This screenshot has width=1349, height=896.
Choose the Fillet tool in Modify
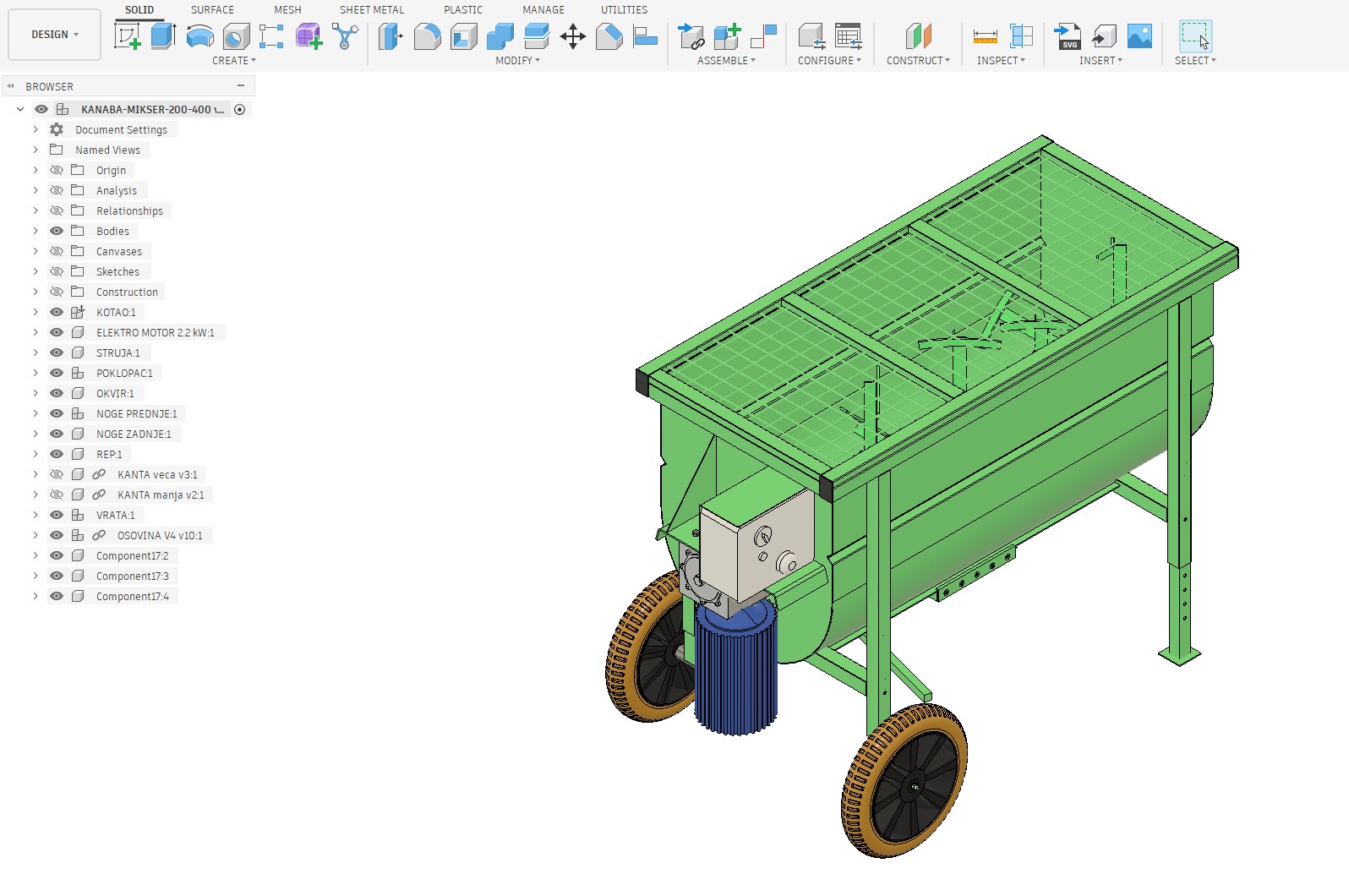(427, 36)
